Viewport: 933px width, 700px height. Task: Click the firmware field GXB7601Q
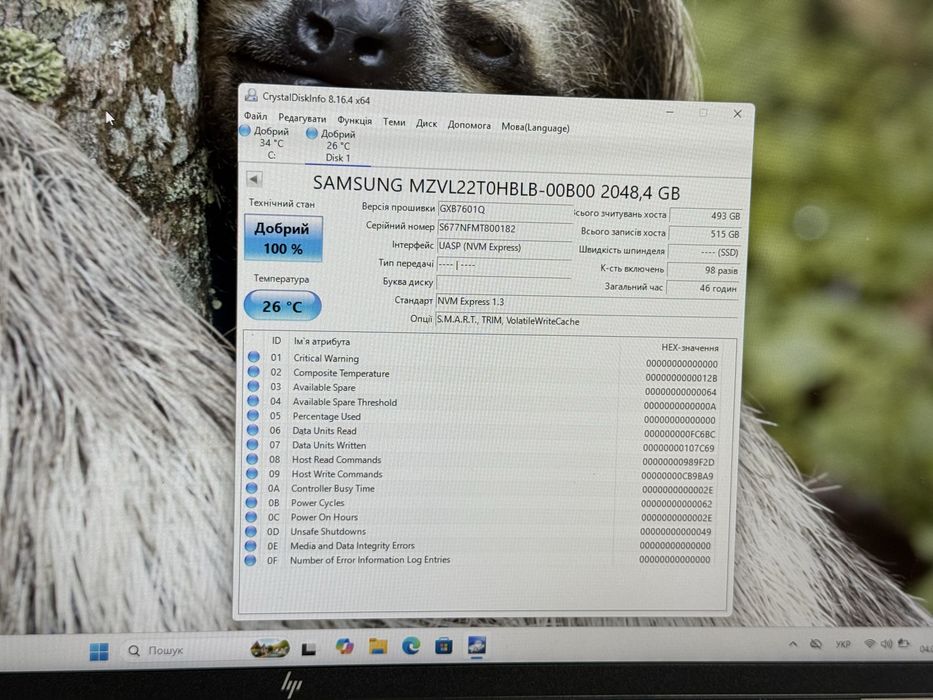click(505, 210)
